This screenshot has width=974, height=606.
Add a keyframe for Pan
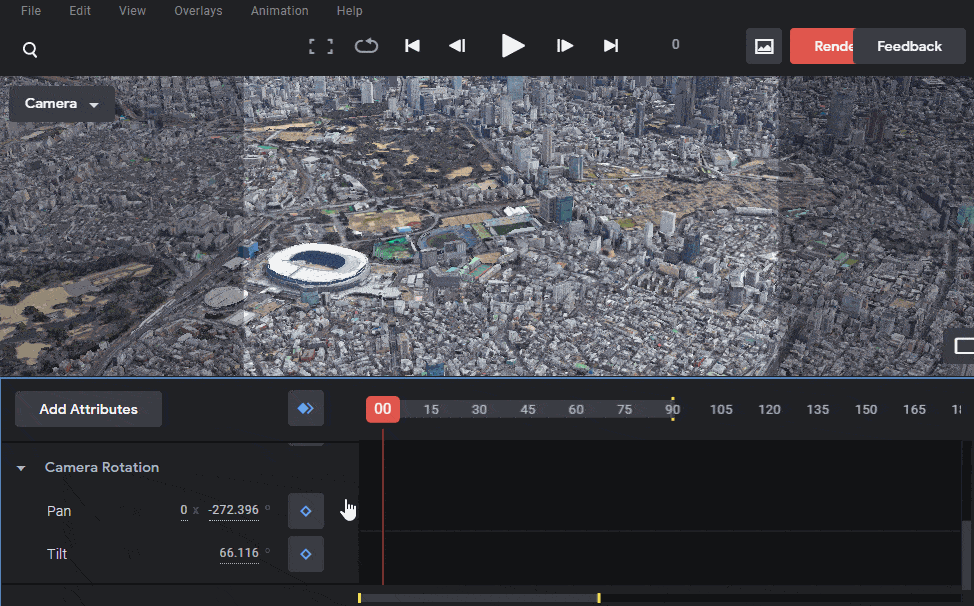click(305, 510)
